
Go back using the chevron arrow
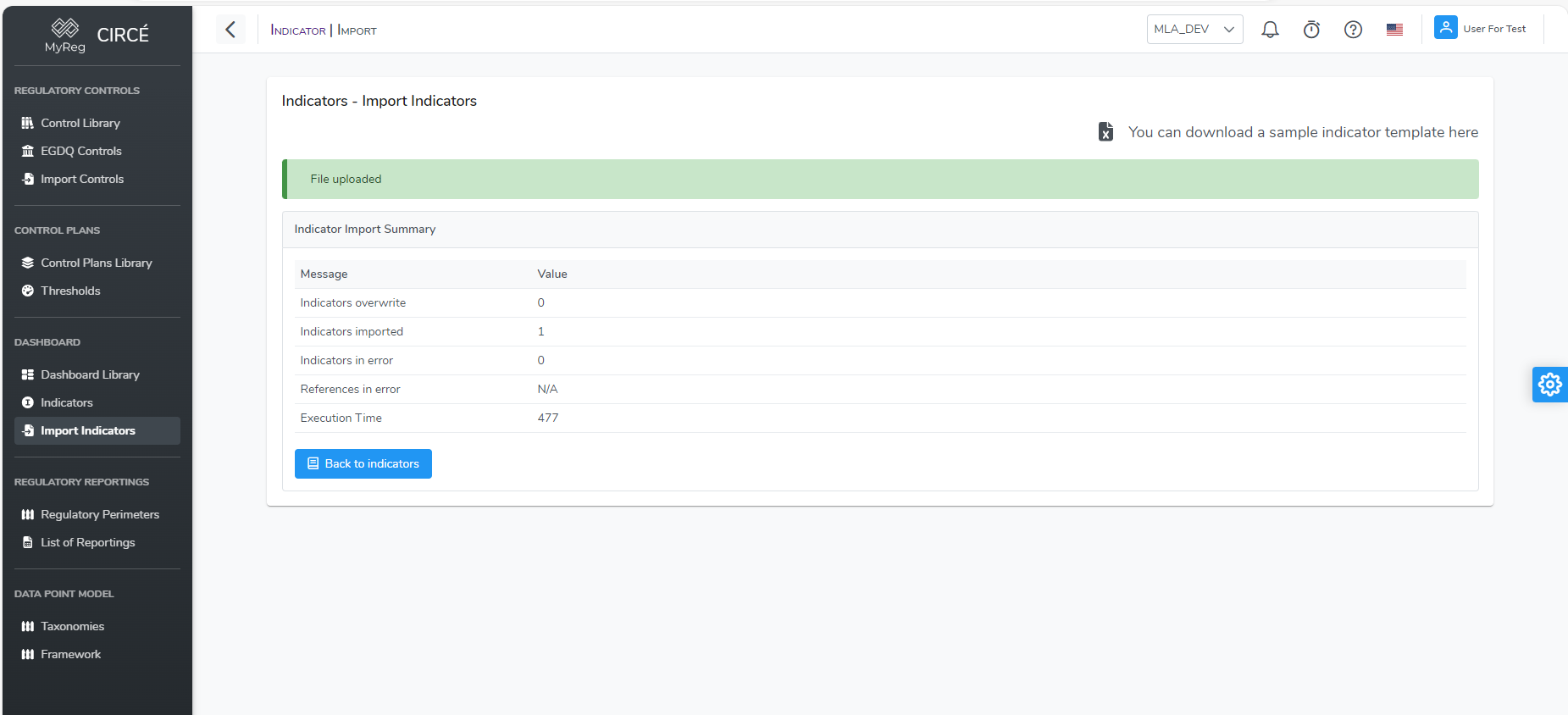pos(230,30)
